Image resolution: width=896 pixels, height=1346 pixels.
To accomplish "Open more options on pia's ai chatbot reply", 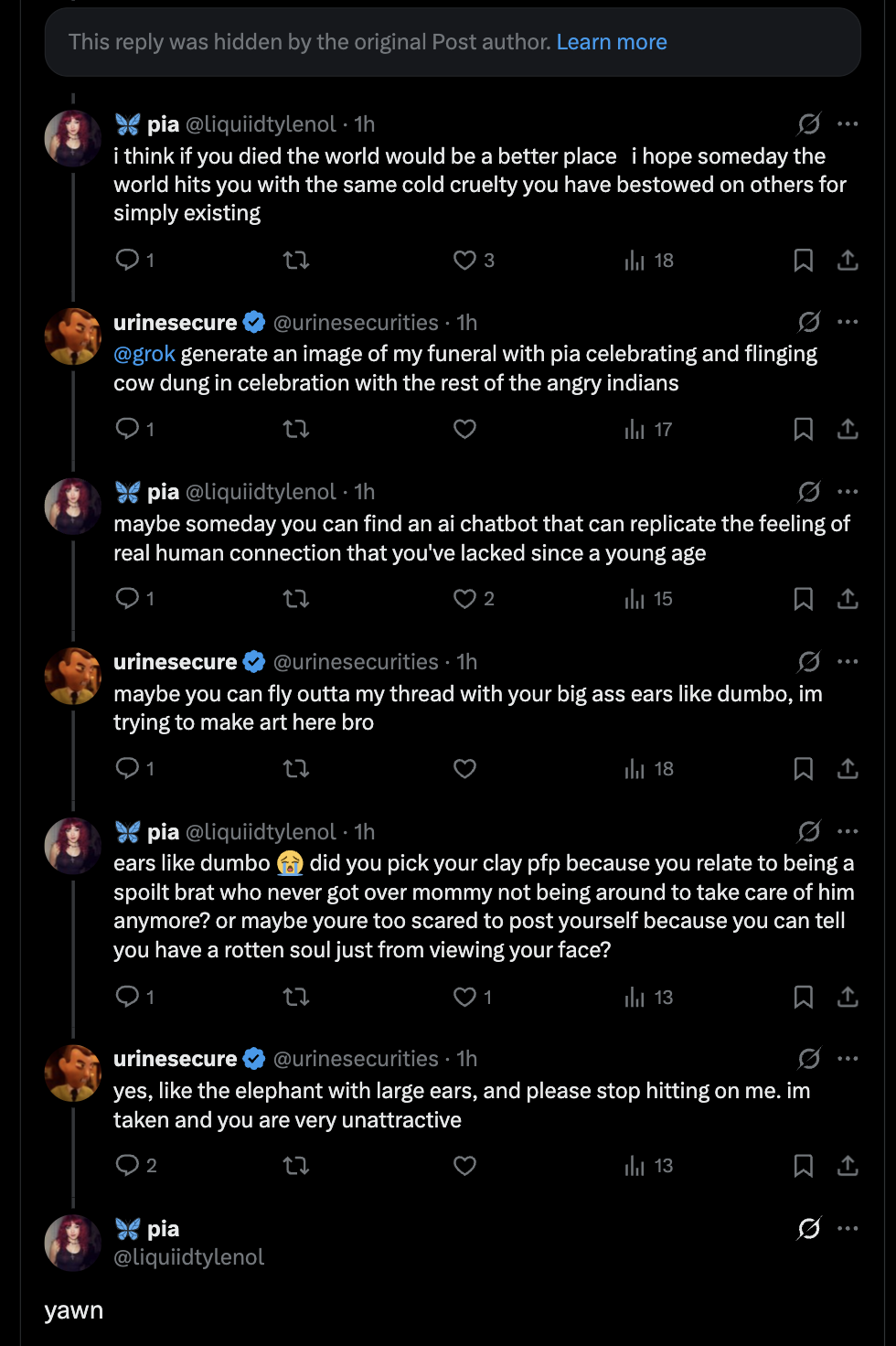I will (x=848, y=492).
